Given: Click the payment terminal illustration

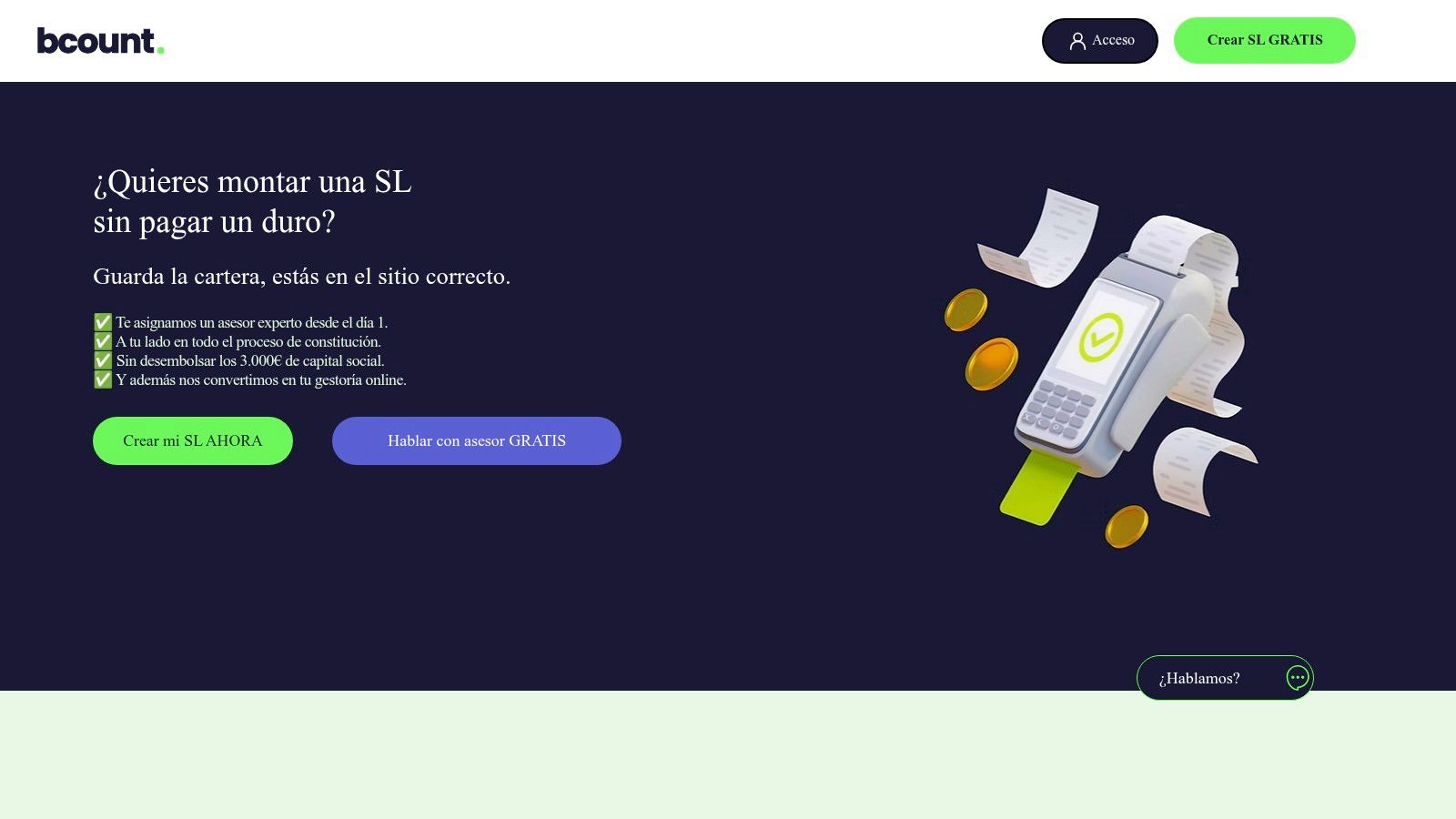Looking at the screenshot, I should tap(1102, 367).
